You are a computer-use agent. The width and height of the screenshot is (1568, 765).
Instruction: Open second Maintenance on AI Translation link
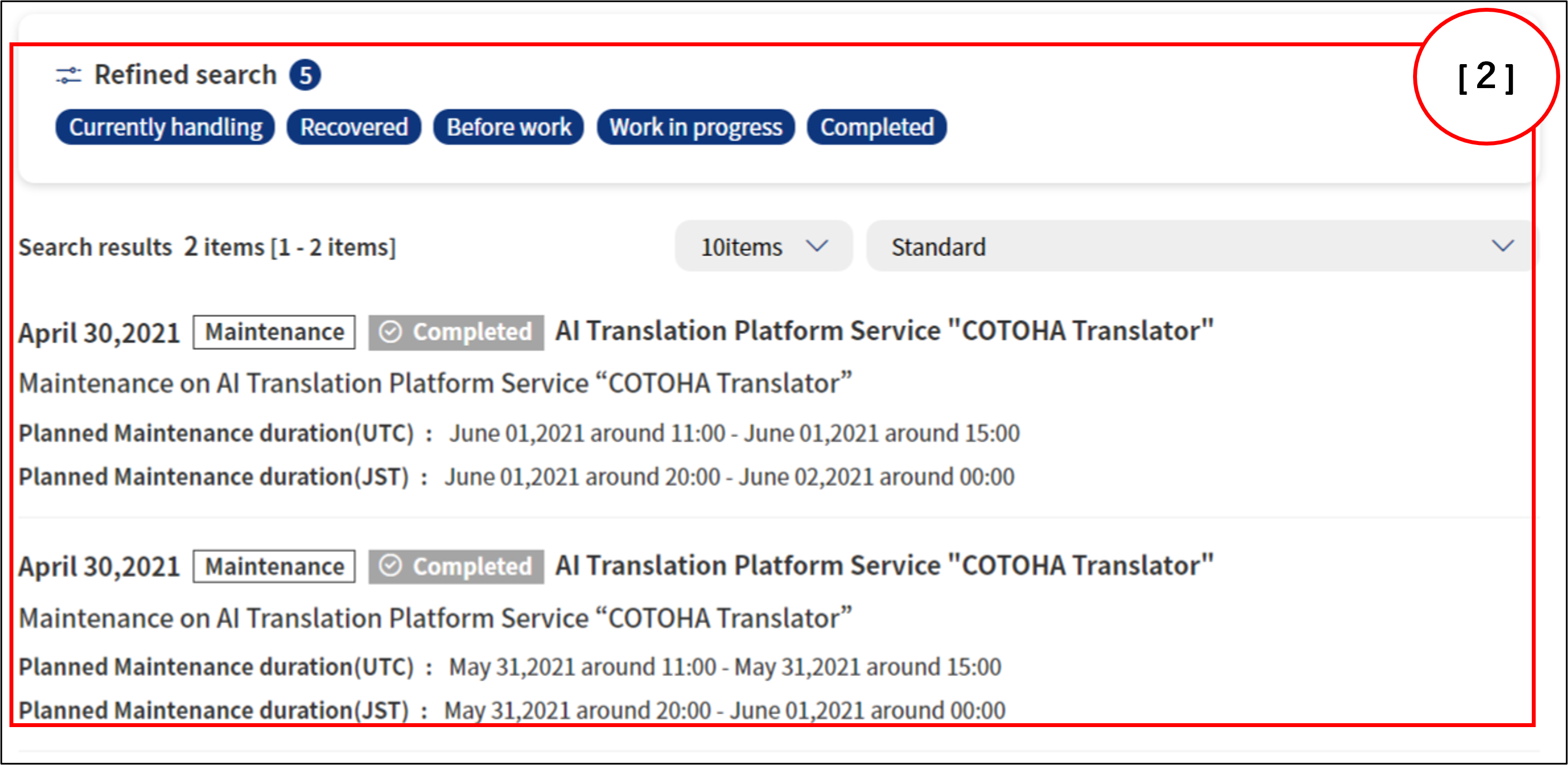coord(435,618)
